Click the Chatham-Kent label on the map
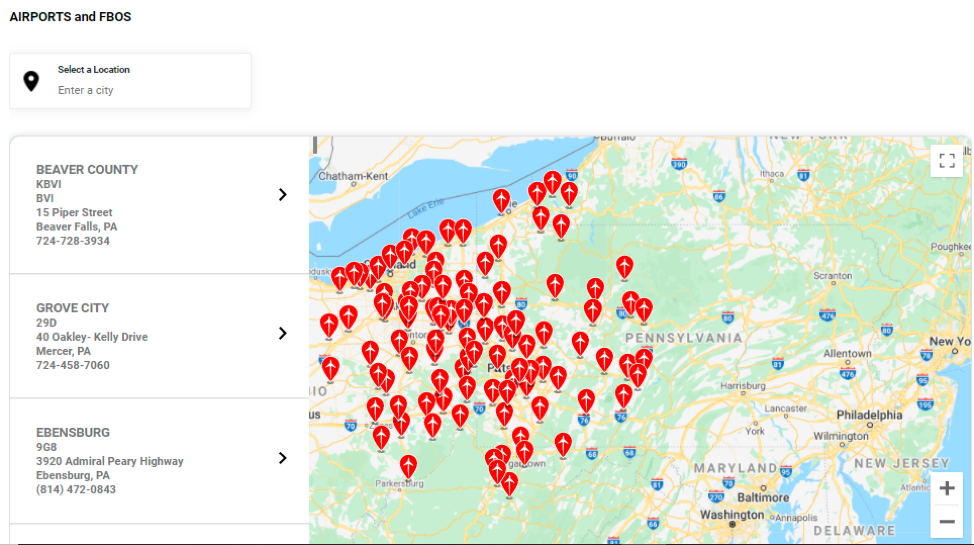 pyautogui.click(x=353, y=176)
